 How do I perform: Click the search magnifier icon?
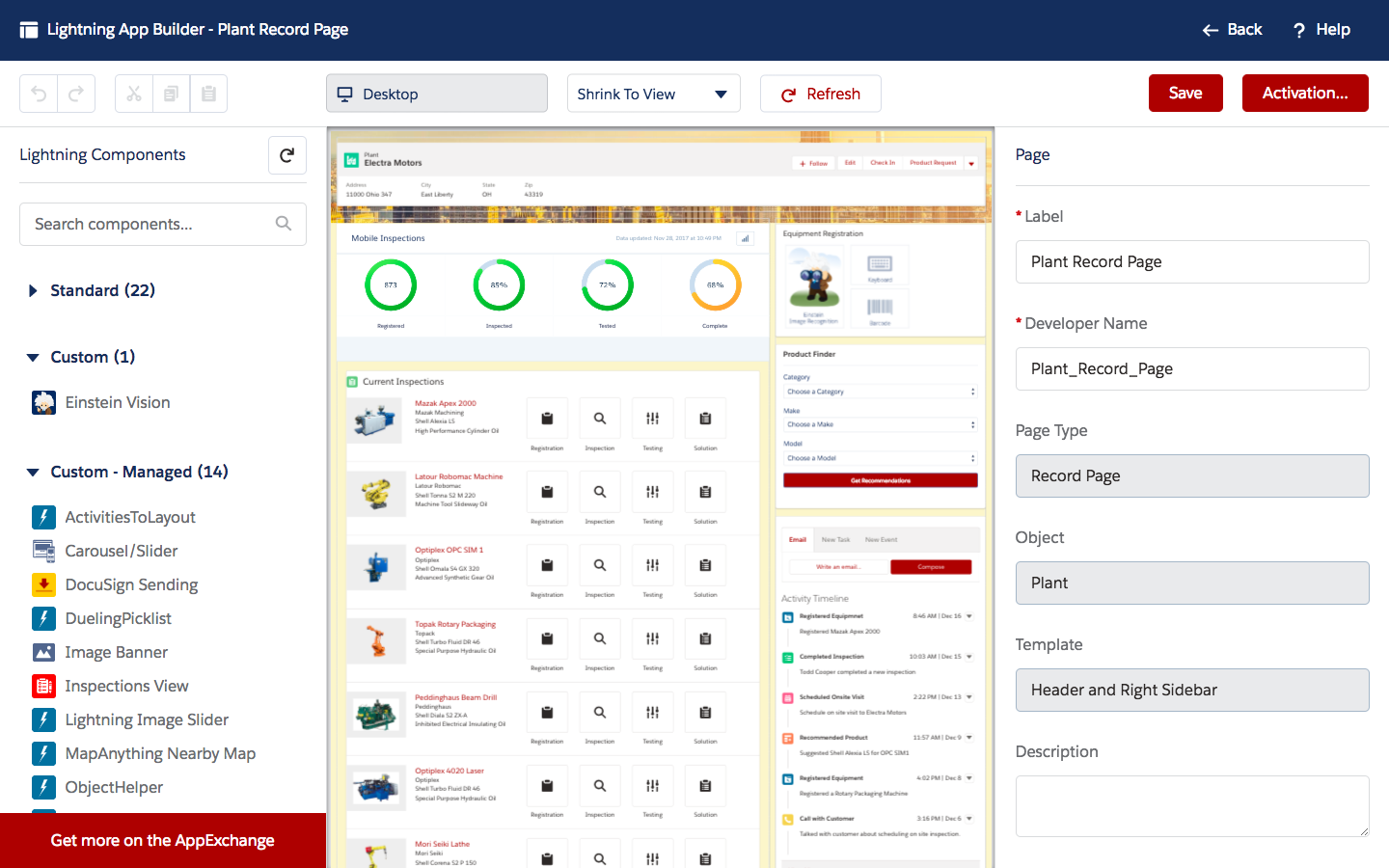(x=283, y=224)
